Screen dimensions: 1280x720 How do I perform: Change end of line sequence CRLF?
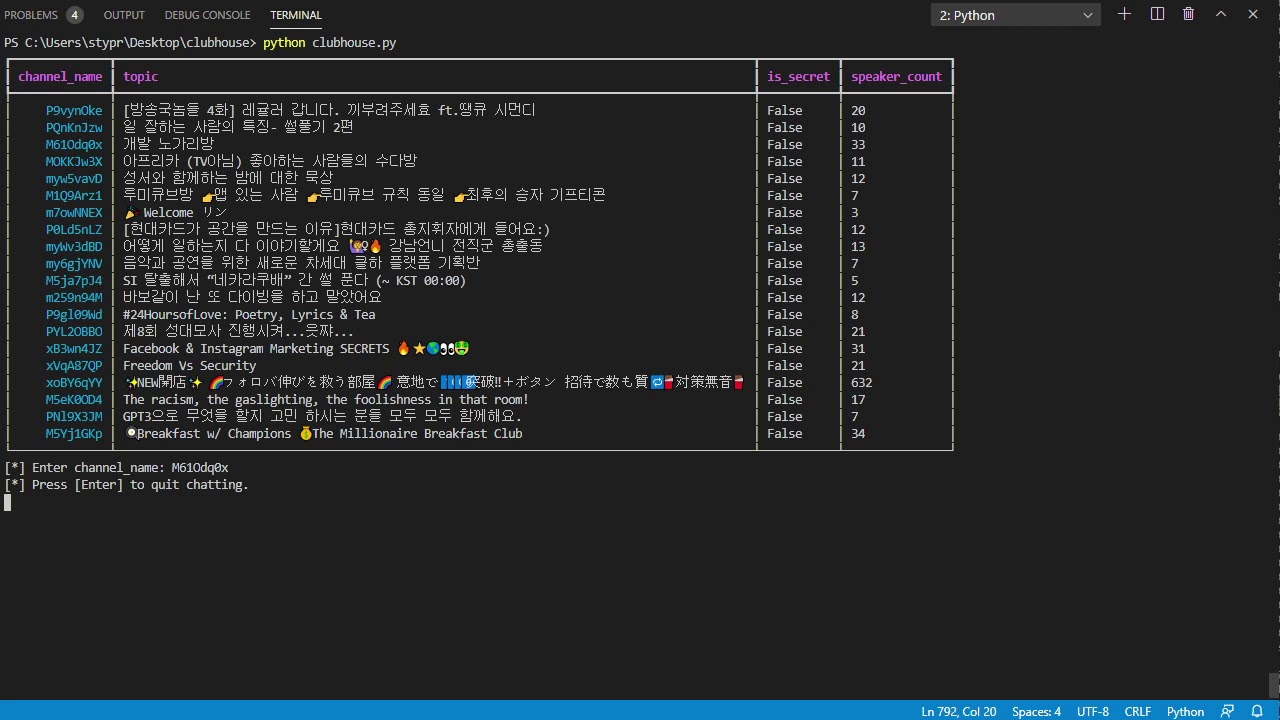[x=1138, y=711]
